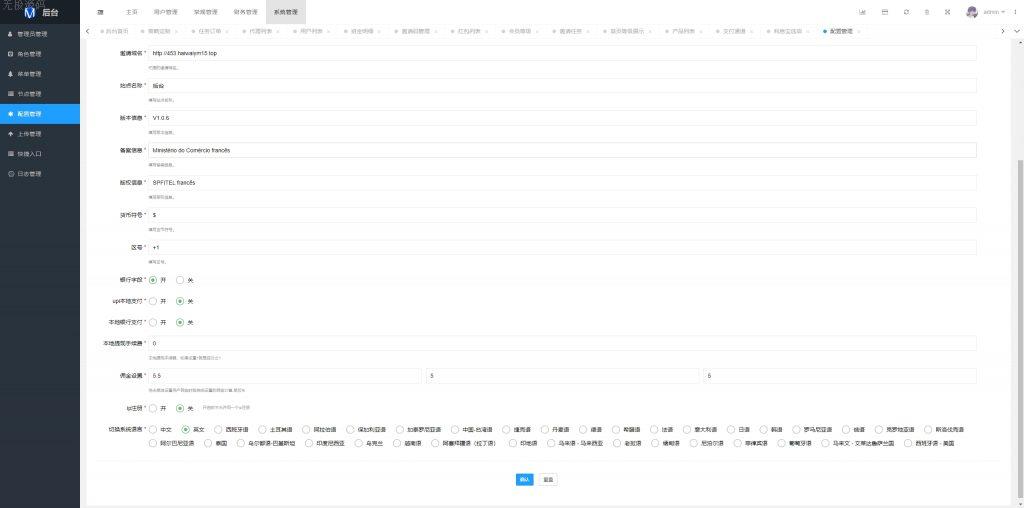Toggle fullscreen with the expand icon
This screenshot has height=508, width=1024.
tap(948, 12)
